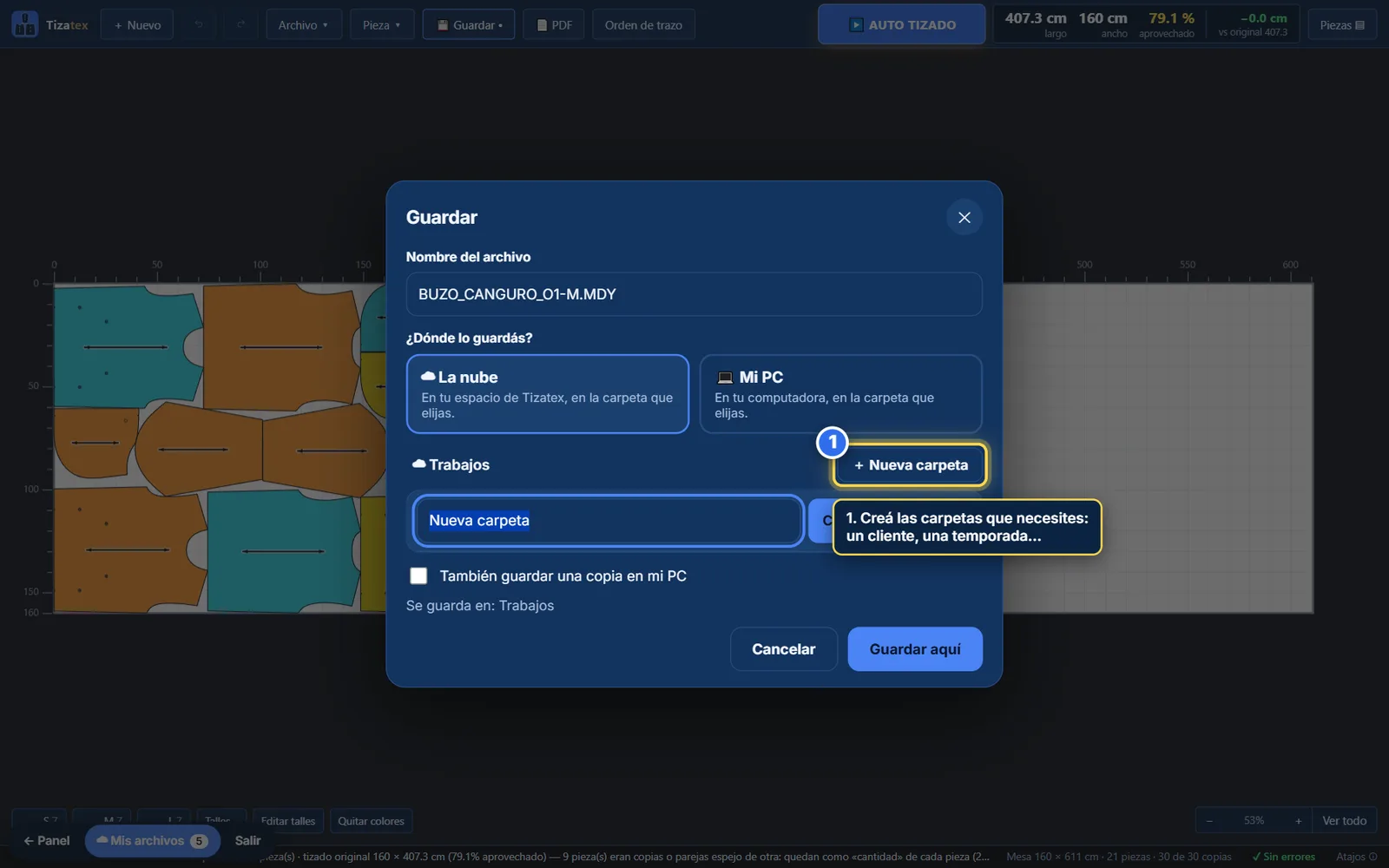Go back to Panel
The image size is (1389, 868).
point(47,840)
